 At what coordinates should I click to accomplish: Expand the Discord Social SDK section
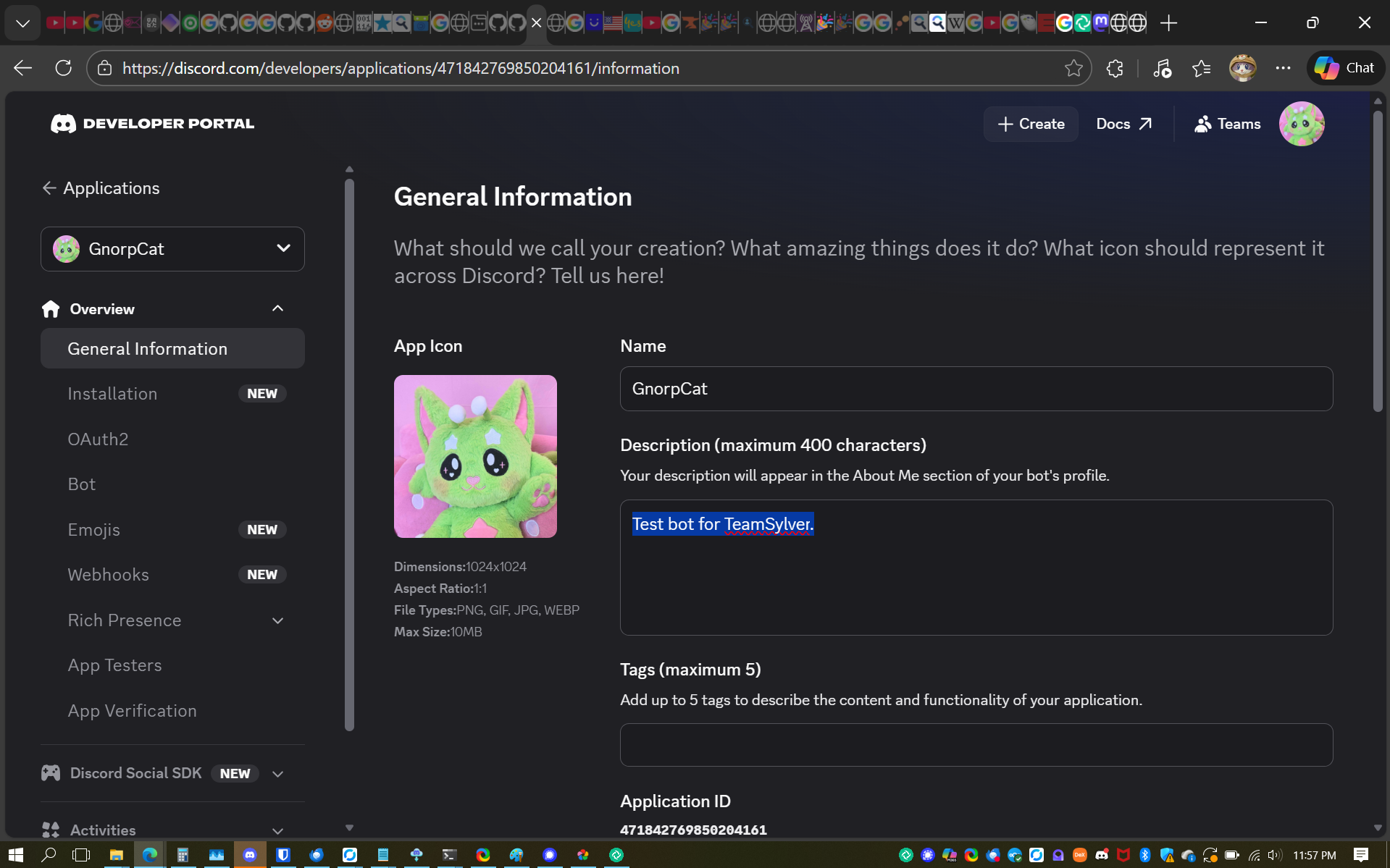[x=277, y=774]
